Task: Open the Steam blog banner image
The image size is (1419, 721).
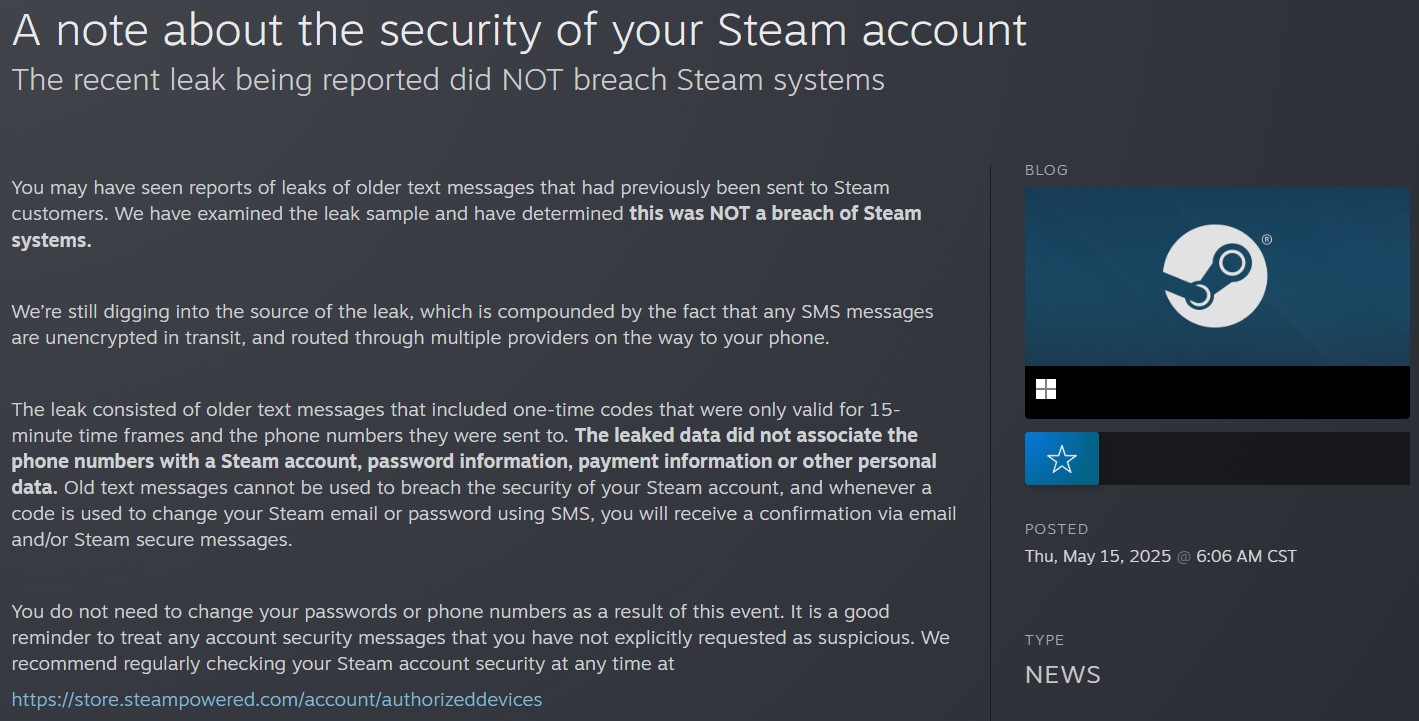Action: 1217,276
